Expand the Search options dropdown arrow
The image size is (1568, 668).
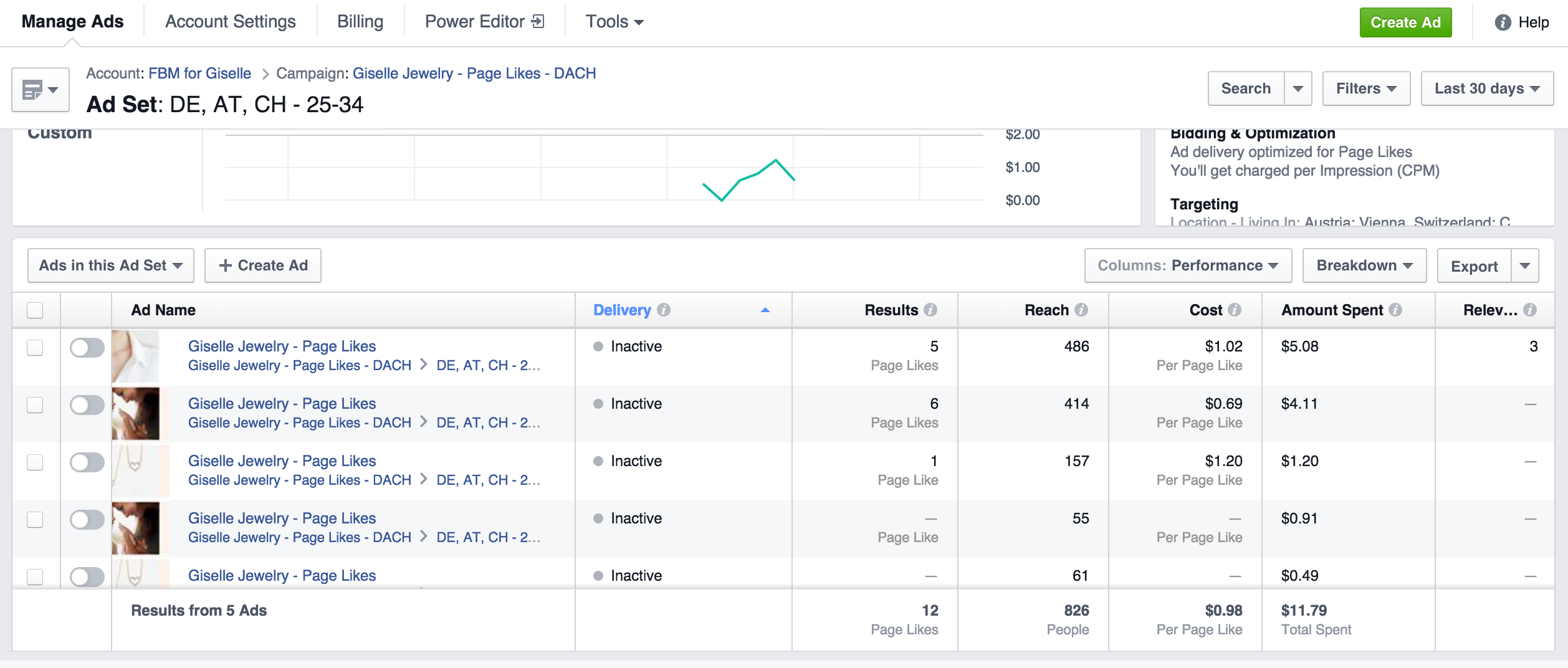[x=1298, y=88]
